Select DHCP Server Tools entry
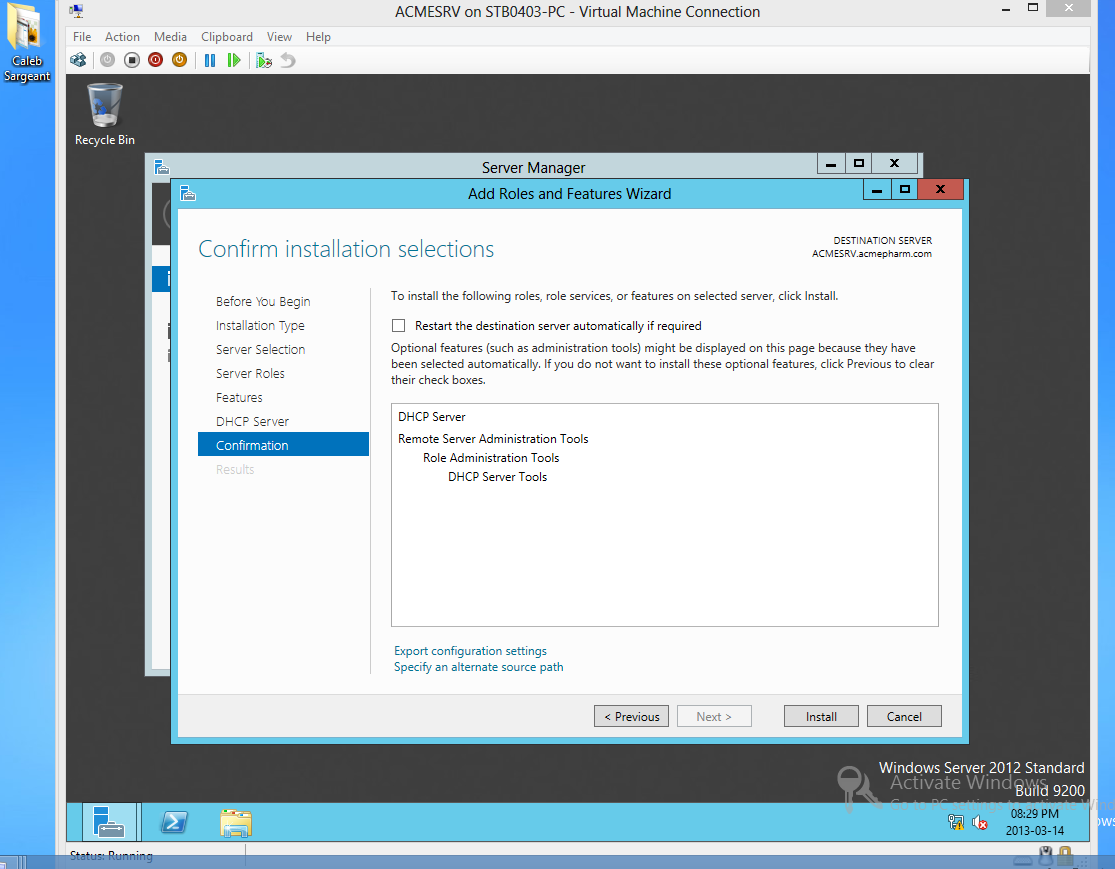Screen dimensions: 1115x869 click(498, 477)
